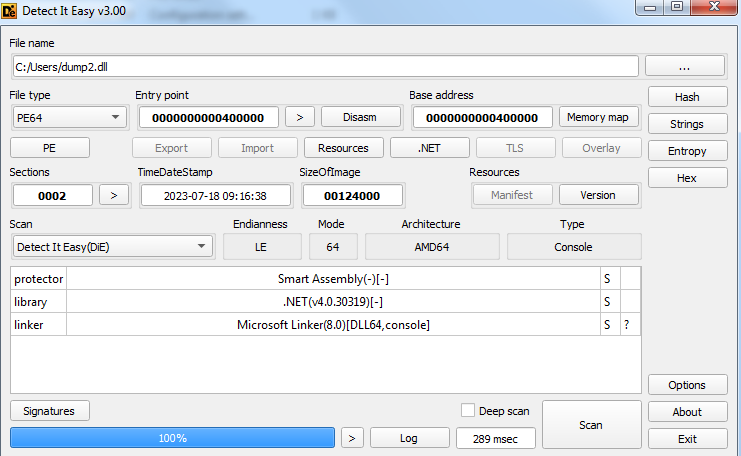Click the TLS button
The height and width of the screenshot is (456, 741).
click(x=515, y=148)
